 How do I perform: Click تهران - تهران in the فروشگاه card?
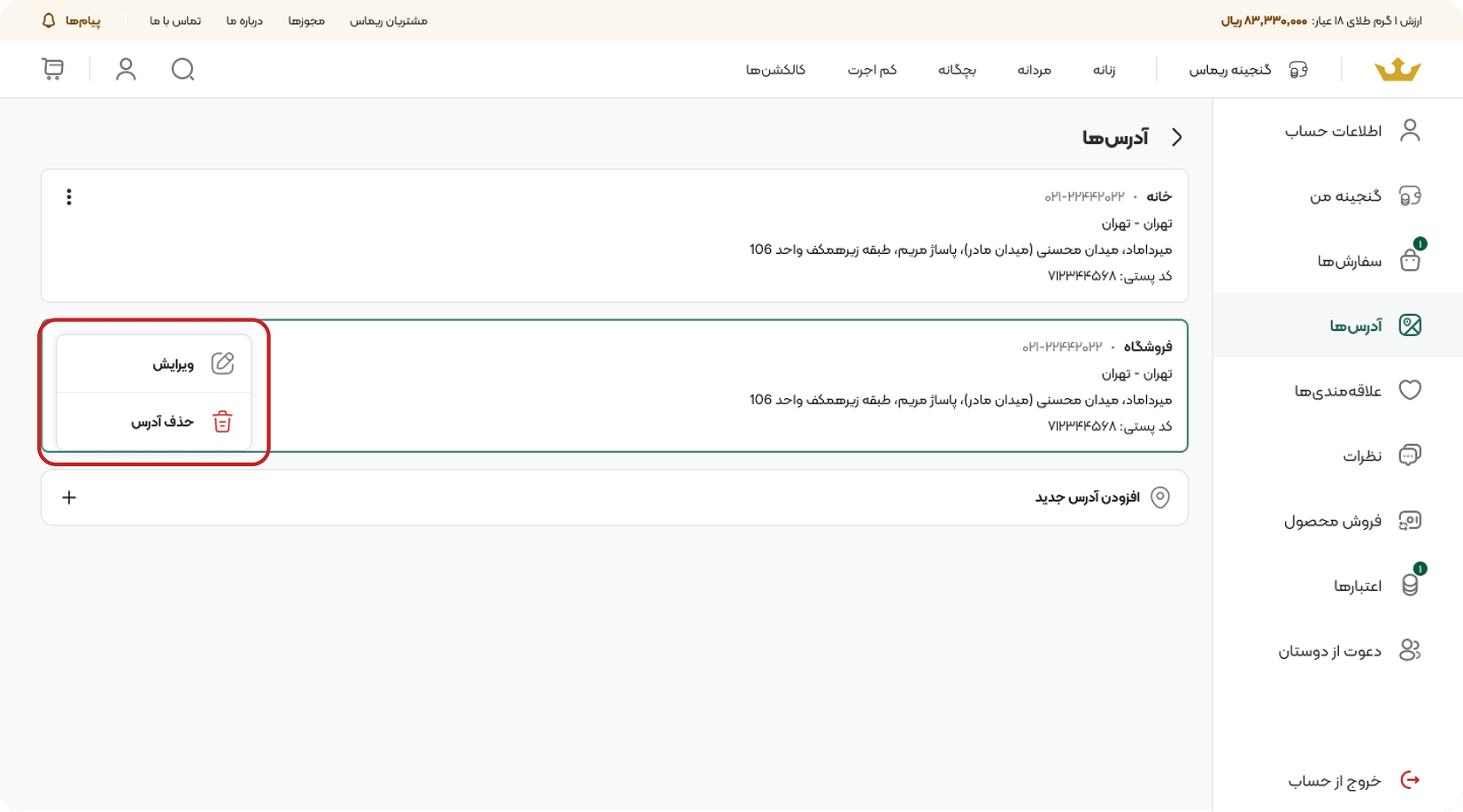(1136, 373)
